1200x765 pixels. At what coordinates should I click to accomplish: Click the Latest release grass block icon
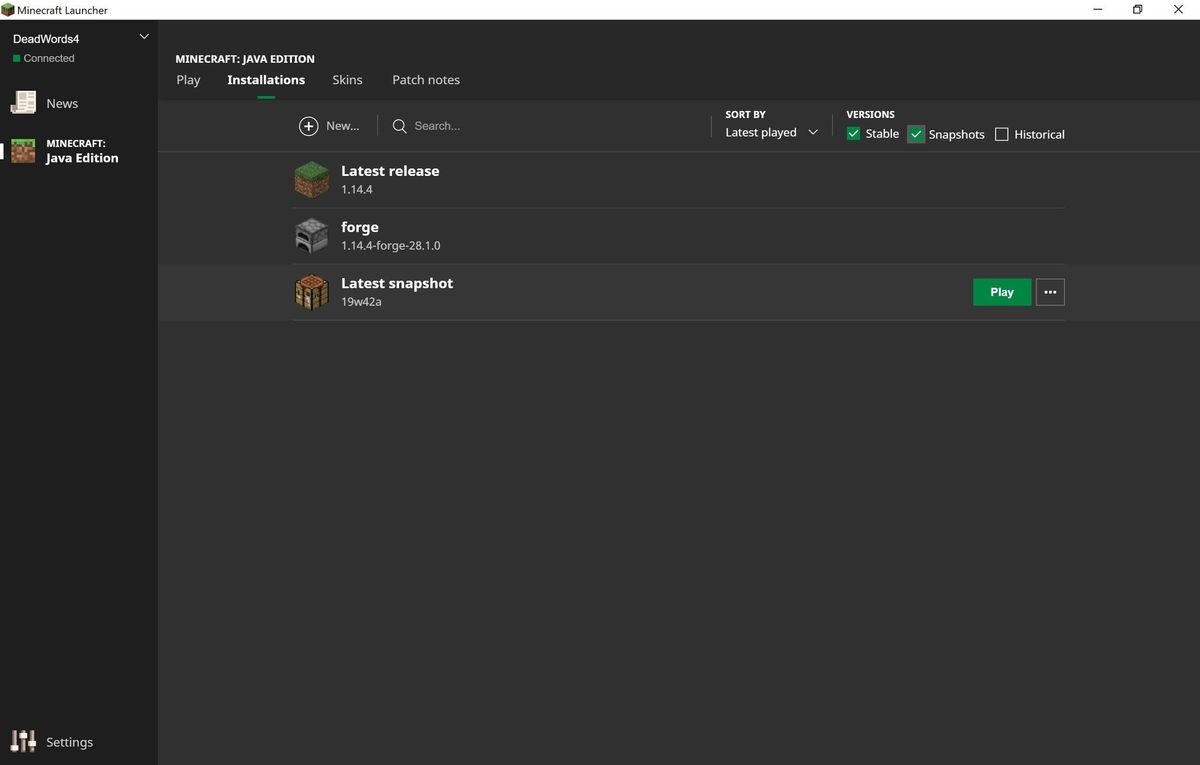(311, 180)
